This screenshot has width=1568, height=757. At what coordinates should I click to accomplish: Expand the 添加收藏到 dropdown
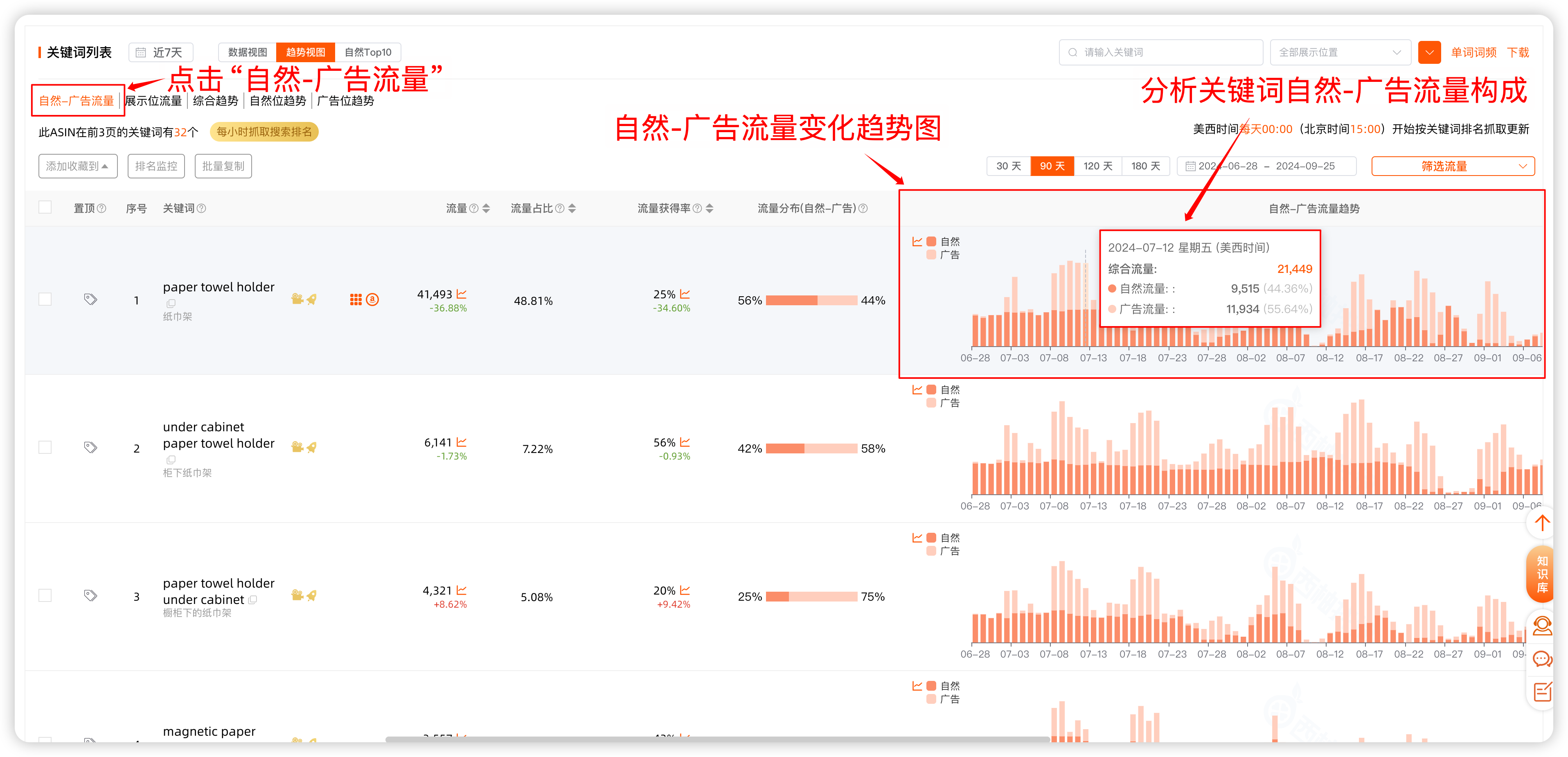click(78, 166)
